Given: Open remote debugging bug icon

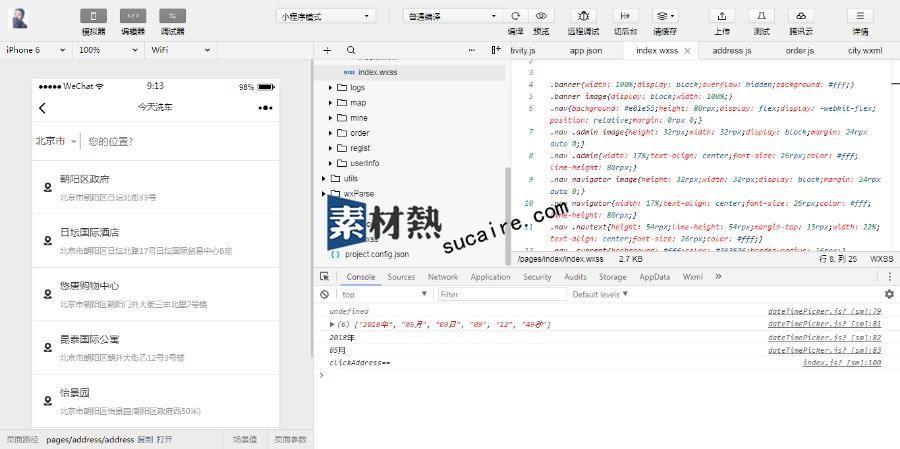Looking at the screenshot, I should point(584,16).
